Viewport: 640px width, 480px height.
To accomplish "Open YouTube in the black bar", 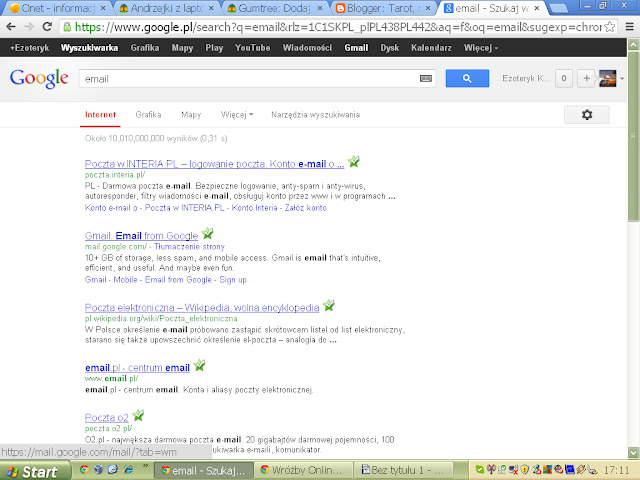I will tap(253, 48).
